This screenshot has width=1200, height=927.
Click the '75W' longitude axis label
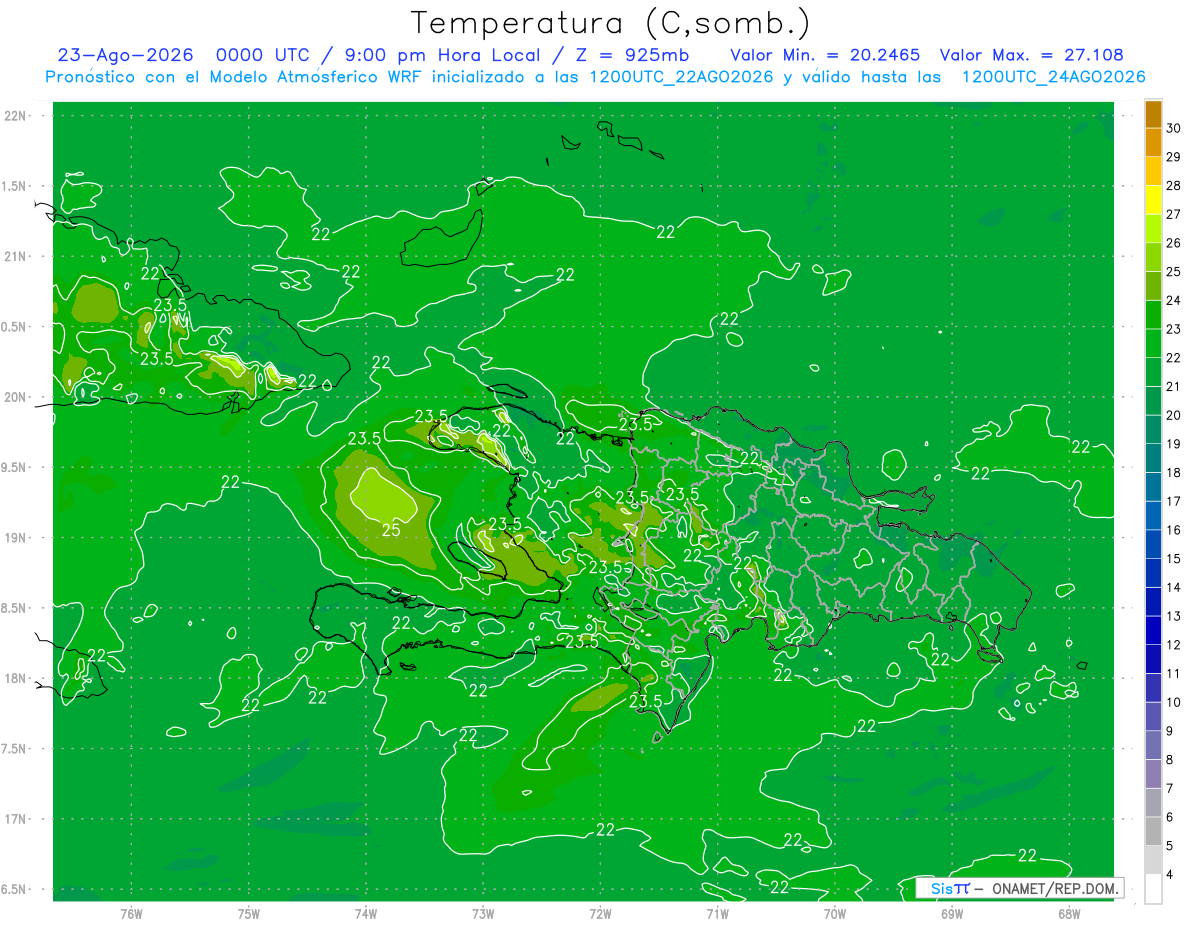[x=248, y=914]
